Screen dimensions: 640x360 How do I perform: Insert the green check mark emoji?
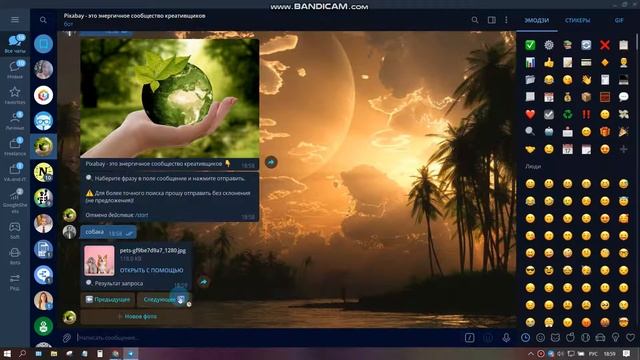click(530, 45)
